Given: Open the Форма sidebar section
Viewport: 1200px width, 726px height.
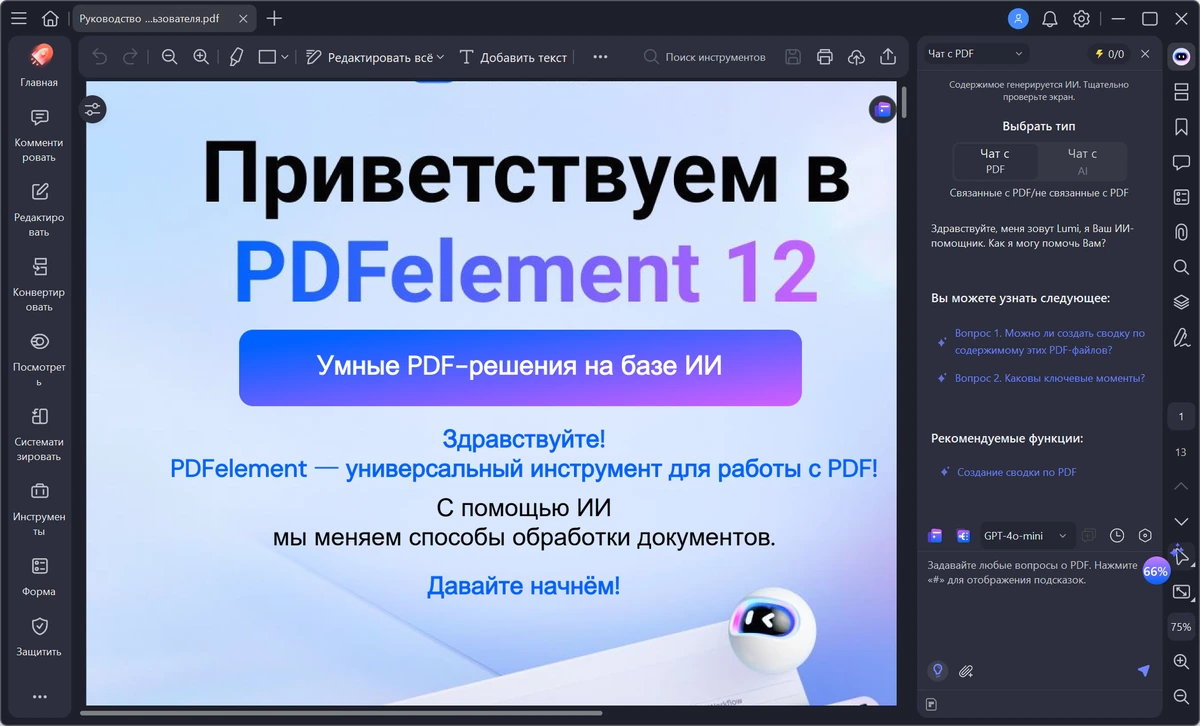Looking at the screenshot, I should click(39, 577).
